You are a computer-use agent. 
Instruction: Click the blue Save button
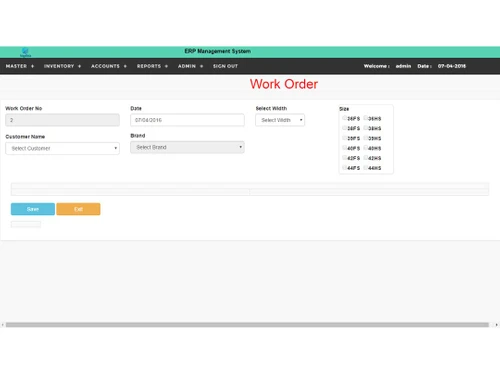point(33,209)
